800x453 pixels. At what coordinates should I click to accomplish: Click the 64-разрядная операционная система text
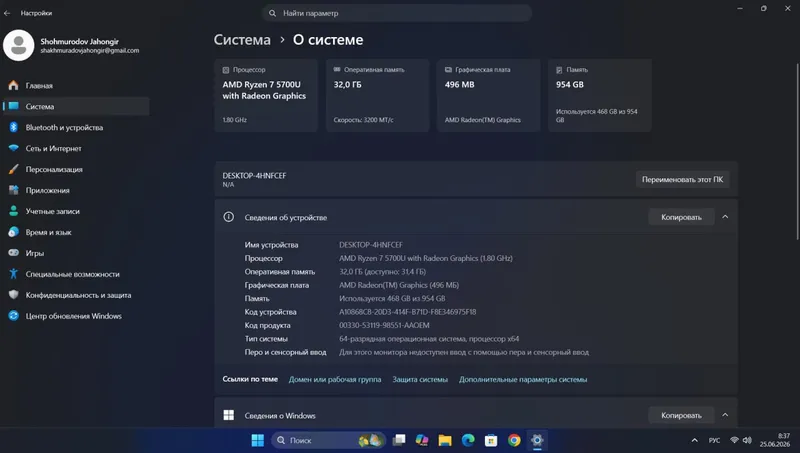(x=429, y=339)
